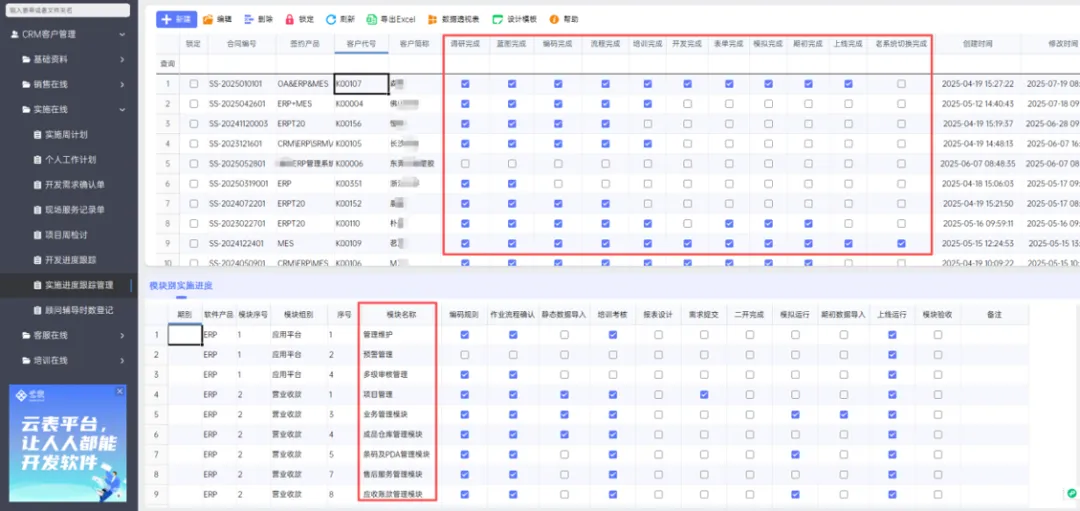Click the 编辑 folder icon in toolbar
This screenshot has height=511, width=1080.
[x=207, y=19]
